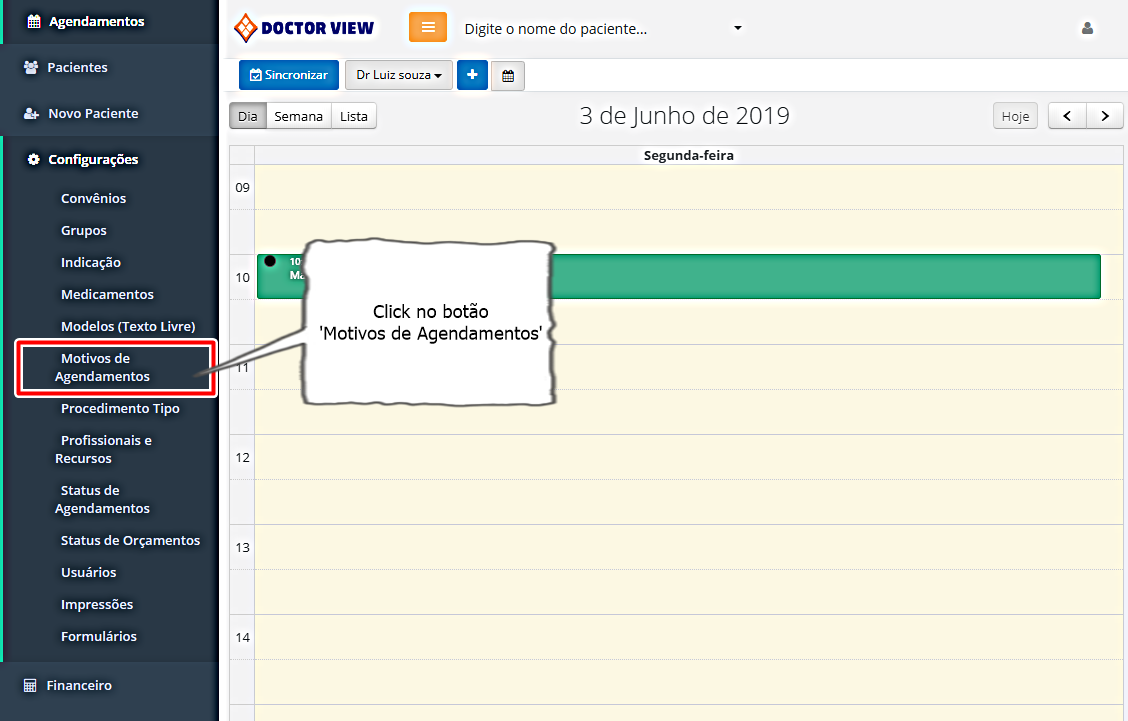Open Financeiro from the sidebar

79,685
